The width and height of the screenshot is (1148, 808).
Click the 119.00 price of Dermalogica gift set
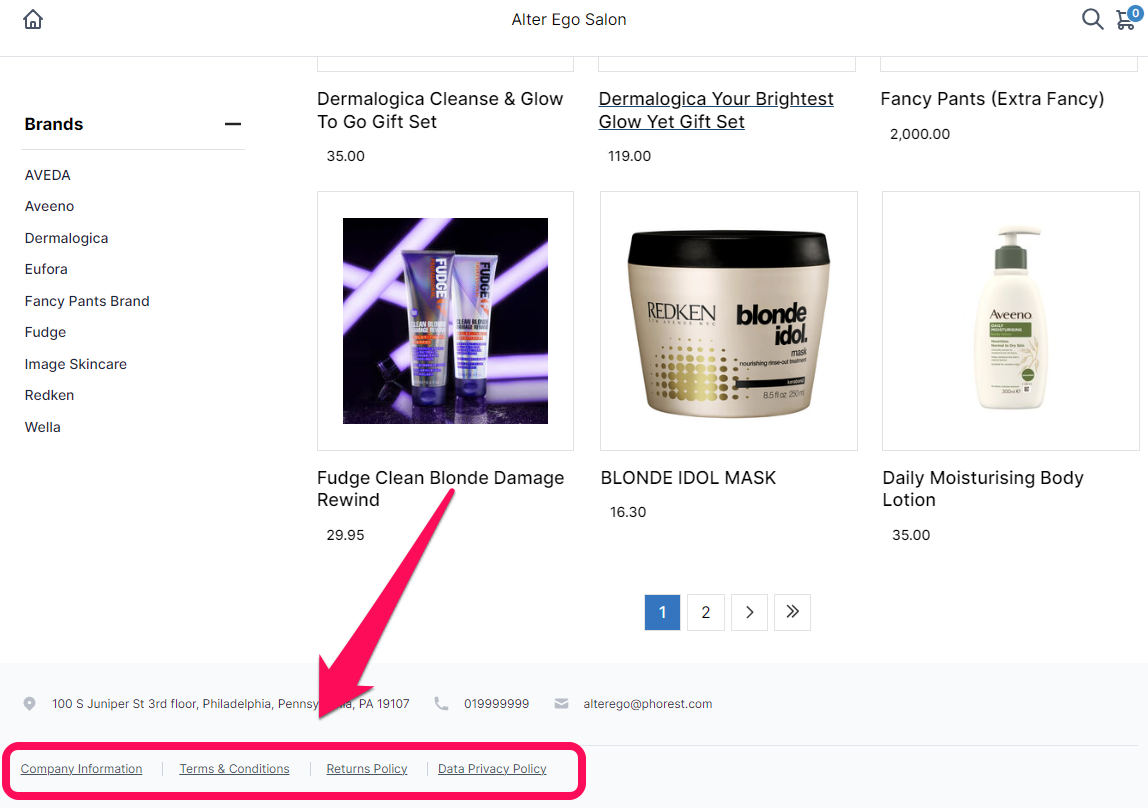tap(630, 156)
